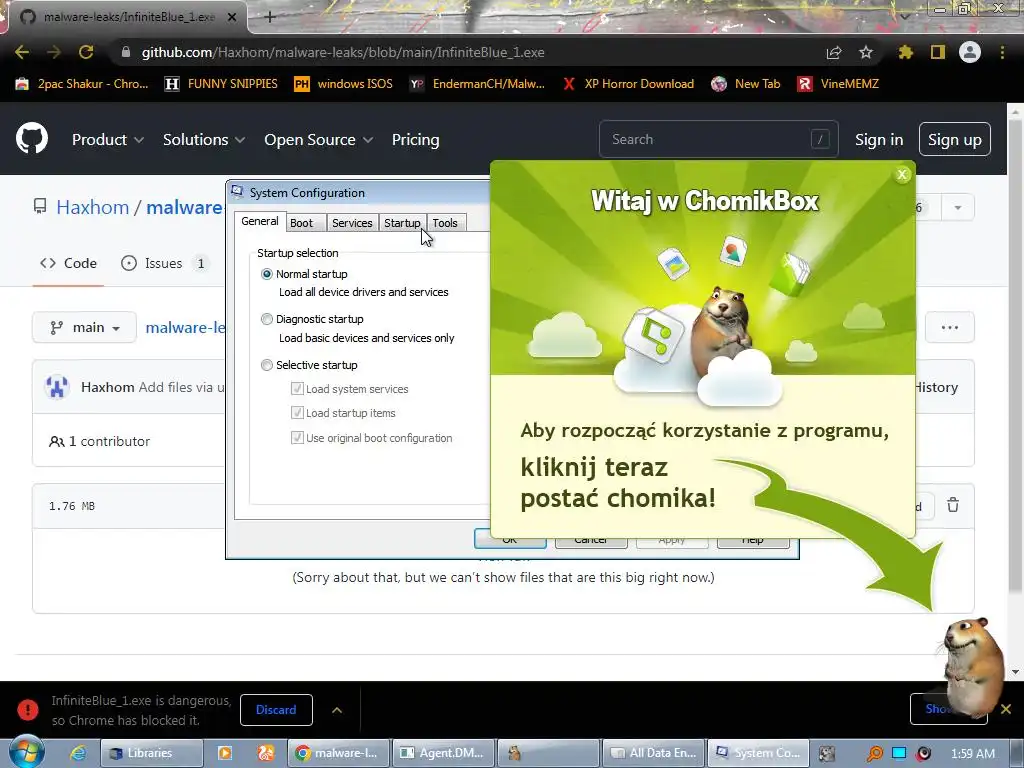This screenshot has width=1024, height=768.
Task: Open Chrome profile avatar icon
Action: (970, 52)
